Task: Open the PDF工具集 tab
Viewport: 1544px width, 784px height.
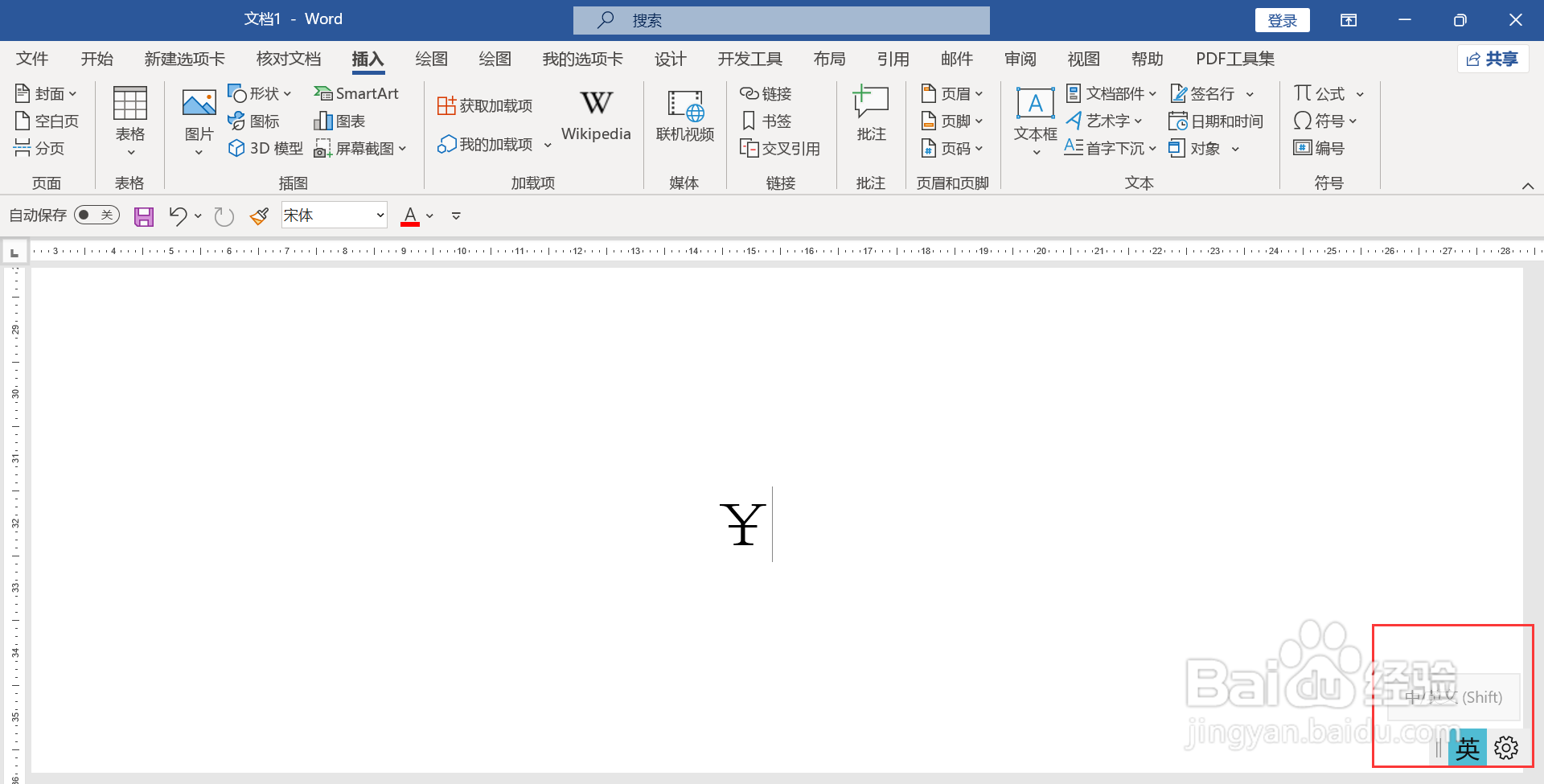Action: [x=1235, y=59]
